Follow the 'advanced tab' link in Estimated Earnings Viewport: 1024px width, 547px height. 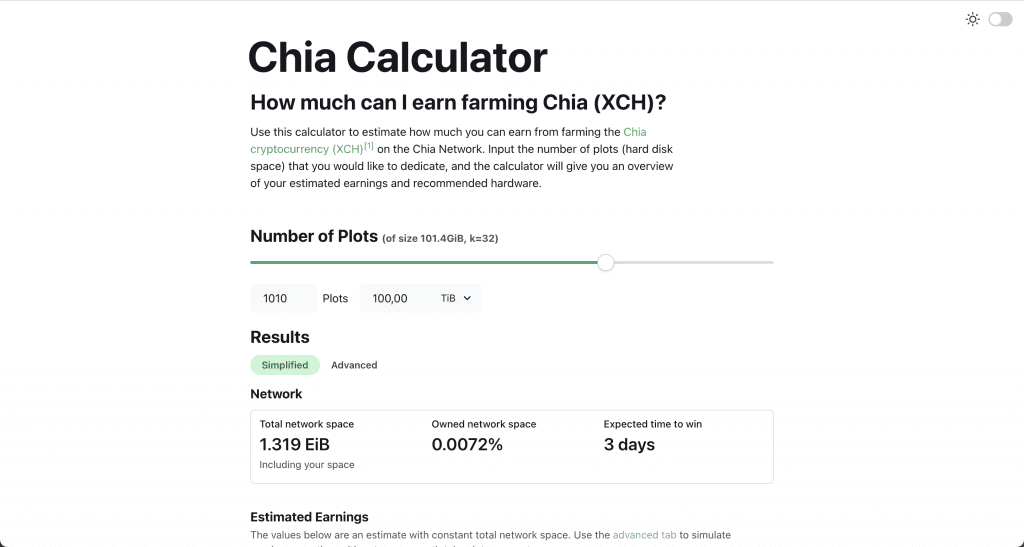644,535
